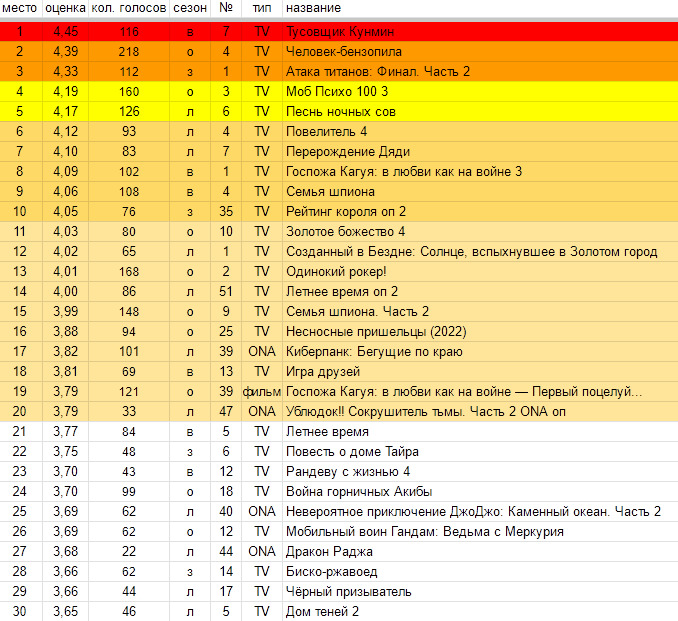The height and width of the screenshot is (621, 678).
Task: Select the number cell 47
Action: tap(226, 412)
